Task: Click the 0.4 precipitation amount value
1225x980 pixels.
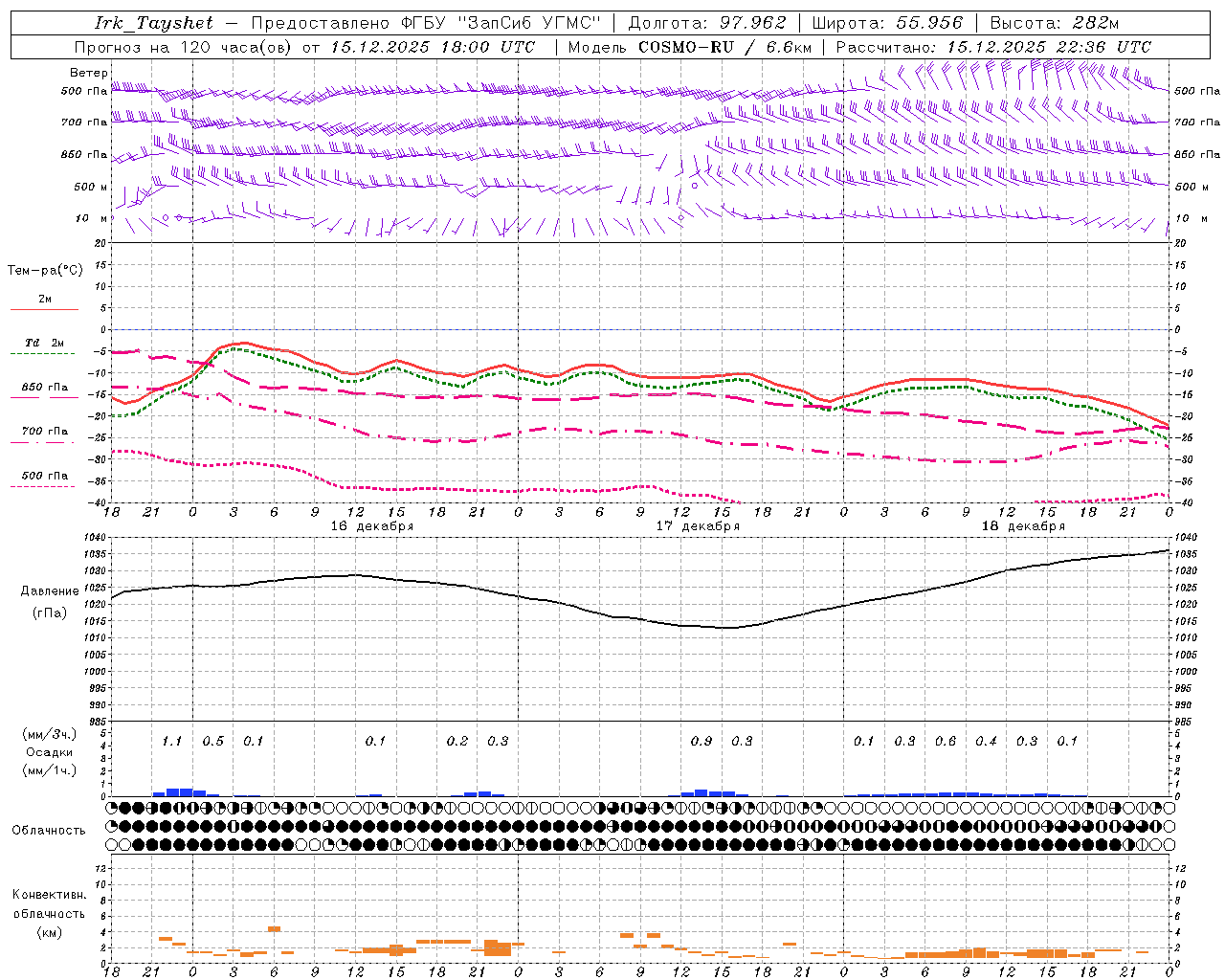Action: click(x=986, y=742)
